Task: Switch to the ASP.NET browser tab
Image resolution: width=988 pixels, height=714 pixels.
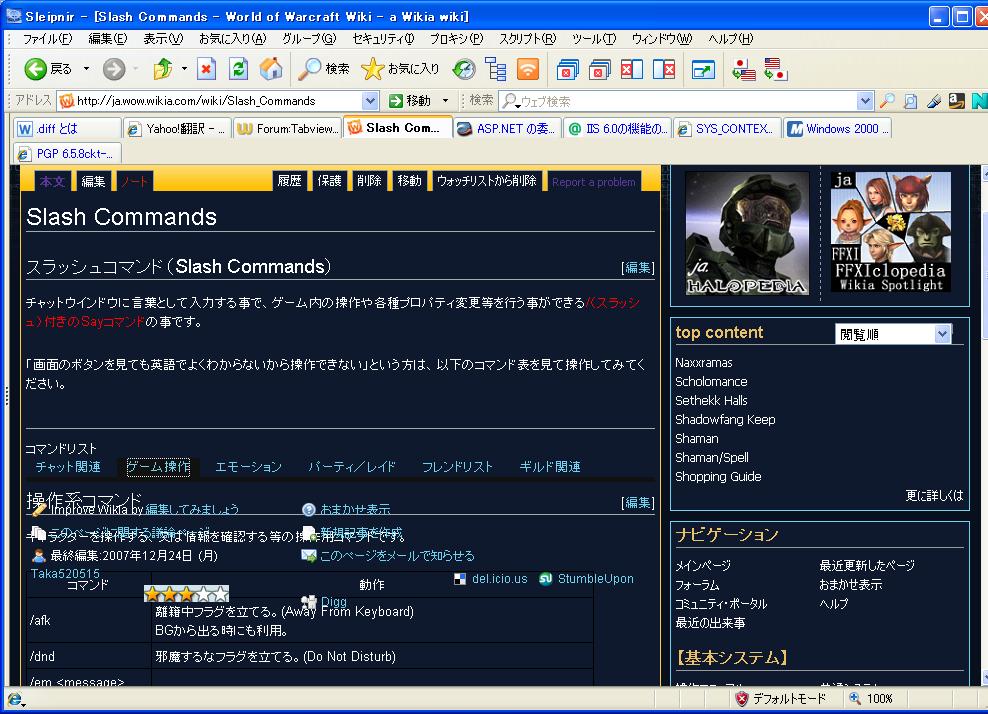Action: tap(507, 129)
